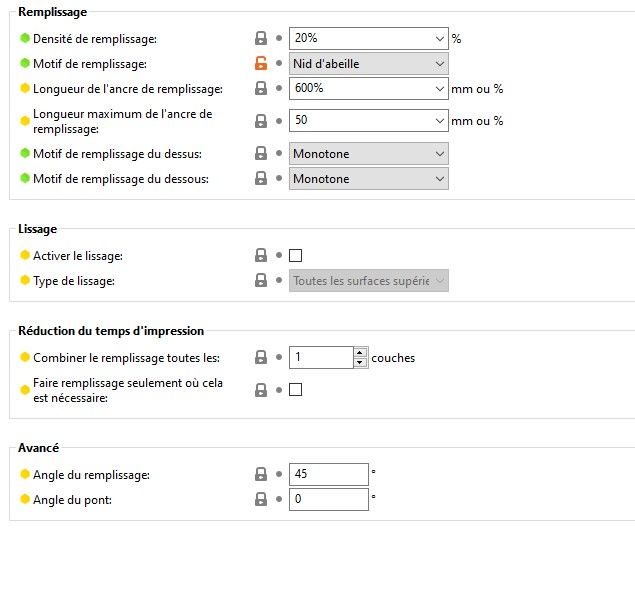Open the Densité de remplissage 20% dropdown
This screenshot has height=615, width=635.
(x=369, y=38)
